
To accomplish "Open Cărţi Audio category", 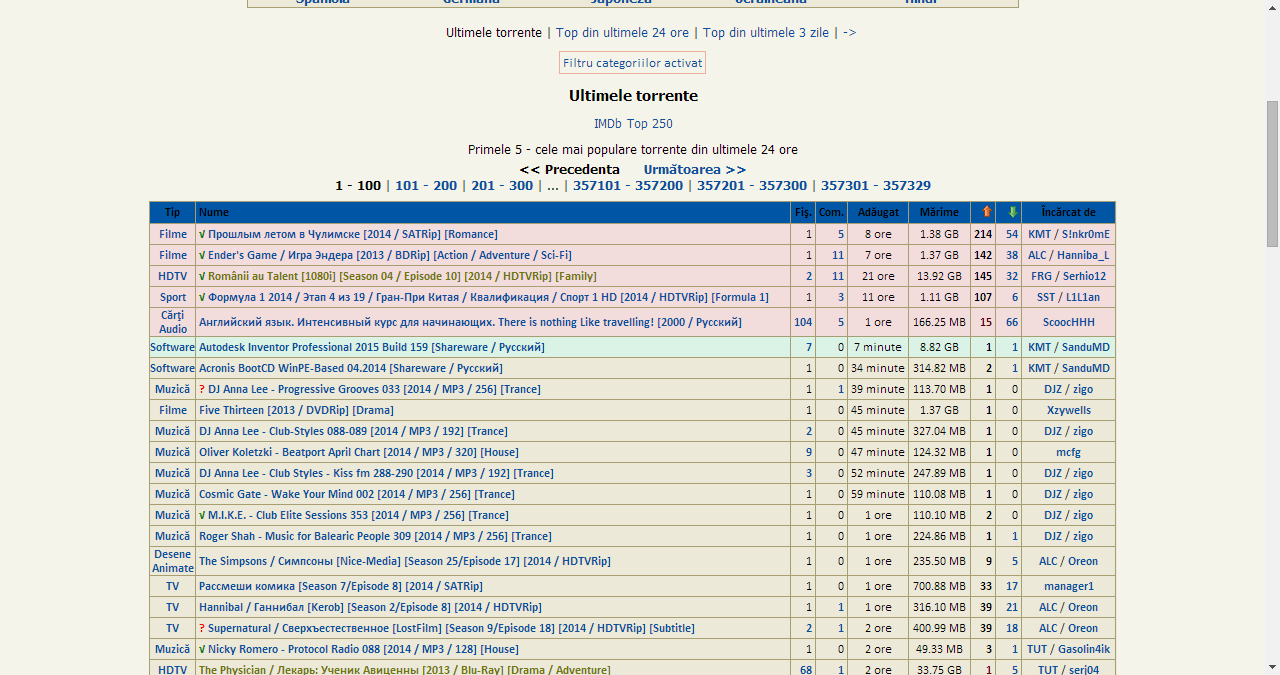I will pos(173,322).
